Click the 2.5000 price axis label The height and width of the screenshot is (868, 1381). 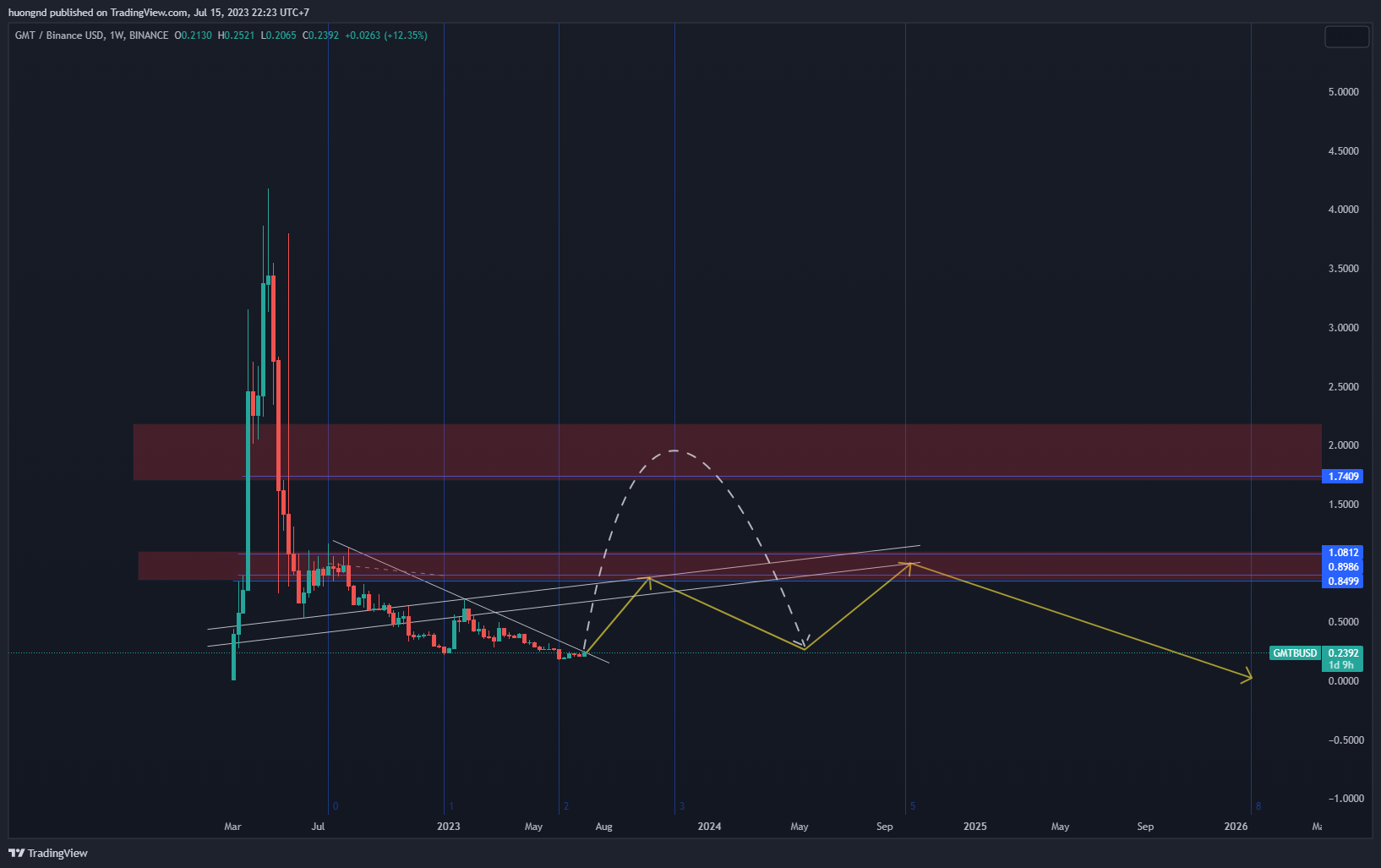[1343, 387]
